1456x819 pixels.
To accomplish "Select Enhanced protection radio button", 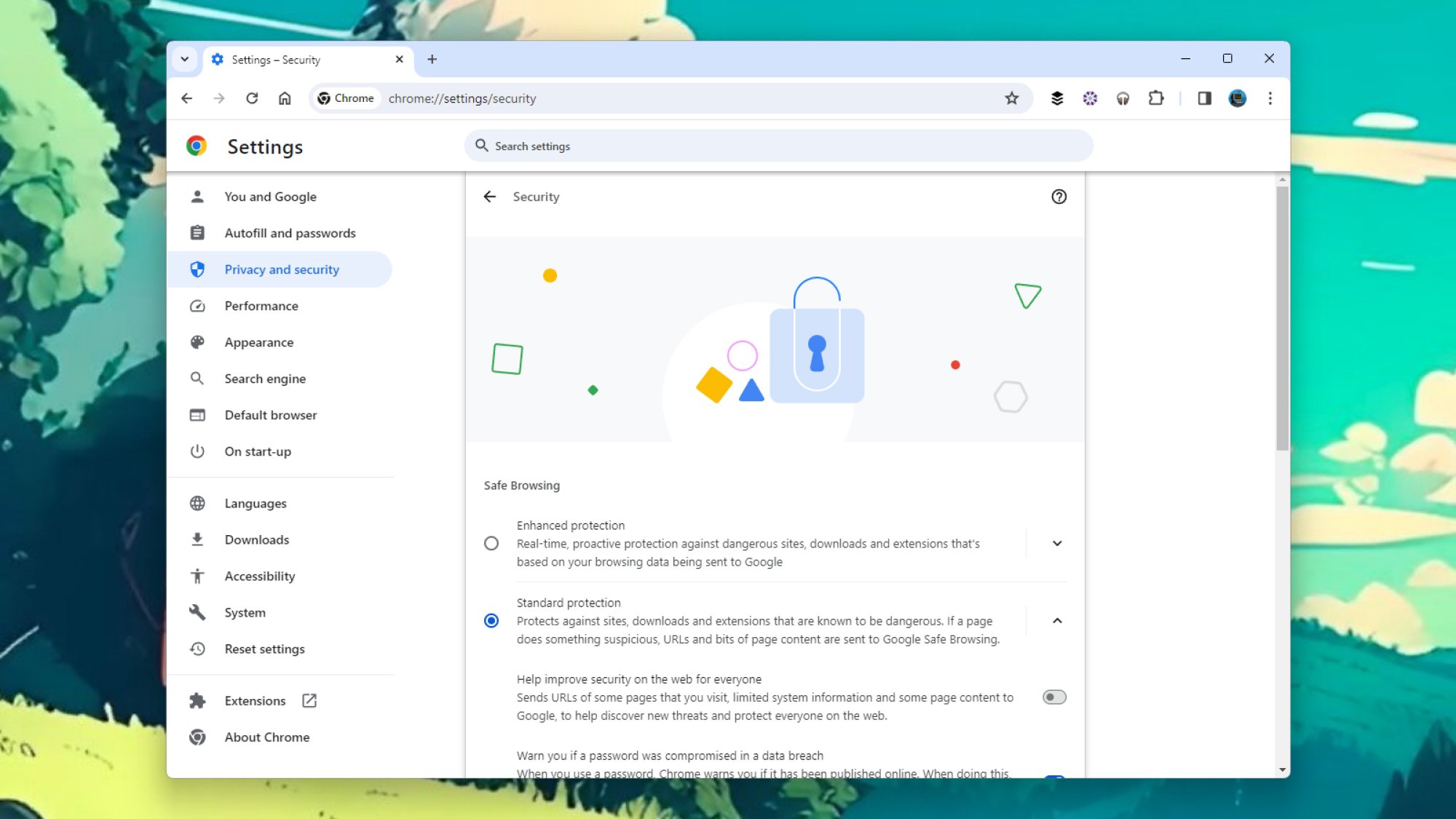I will [x=490, y=542].
